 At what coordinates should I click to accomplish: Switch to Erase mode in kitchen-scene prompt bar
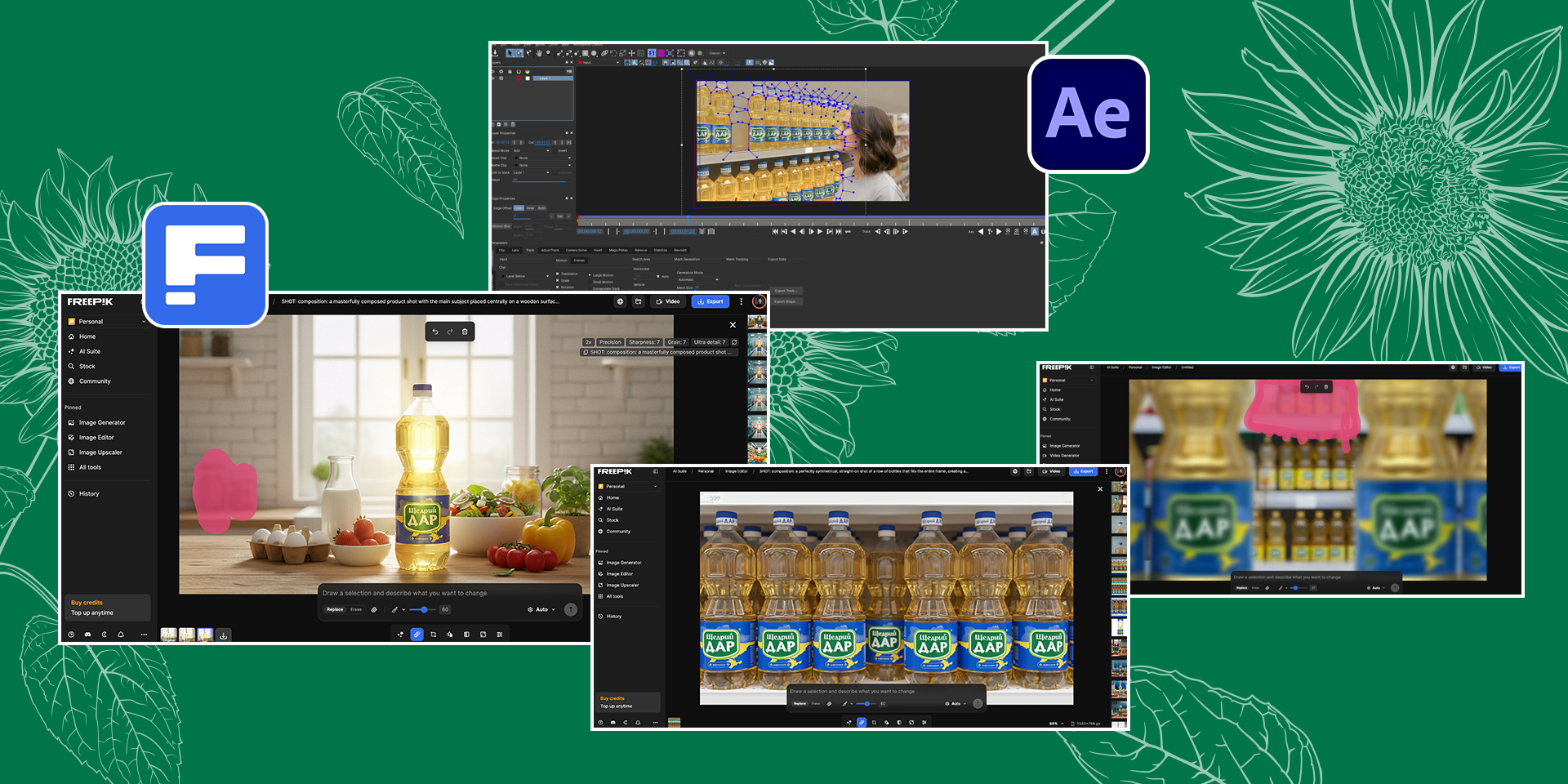click(356, 609)
